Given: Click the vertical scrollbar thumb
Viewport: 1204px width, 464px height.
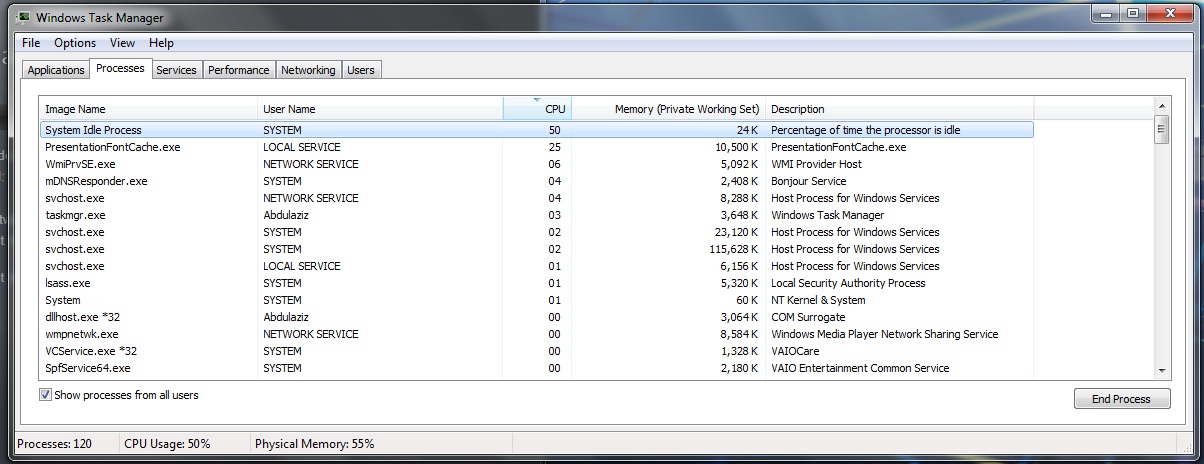Looking at the screenshot, I should (1161, 129).
